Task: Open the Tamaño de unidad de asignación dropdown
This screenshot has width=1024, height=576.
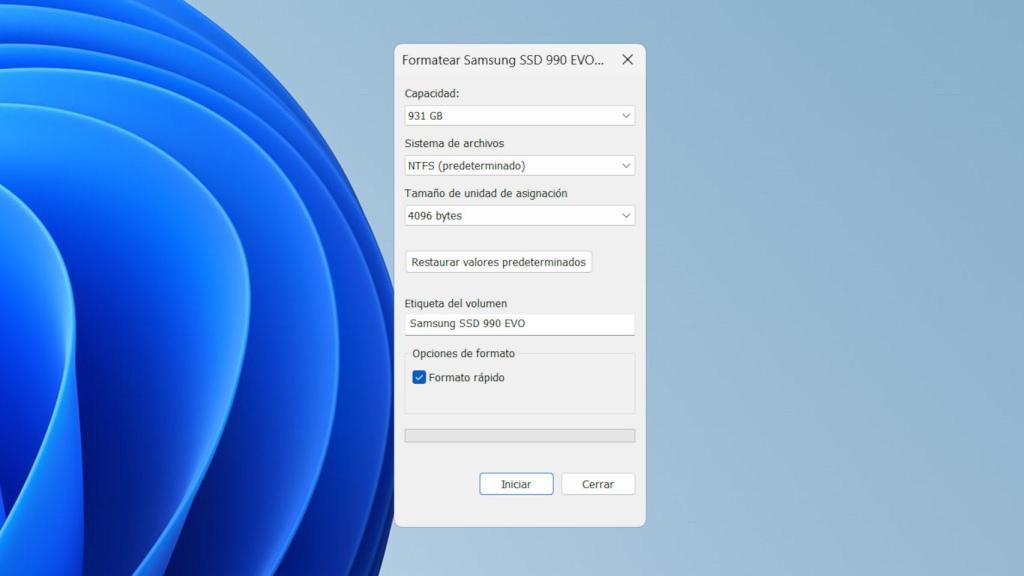Action: pos(627,215)
